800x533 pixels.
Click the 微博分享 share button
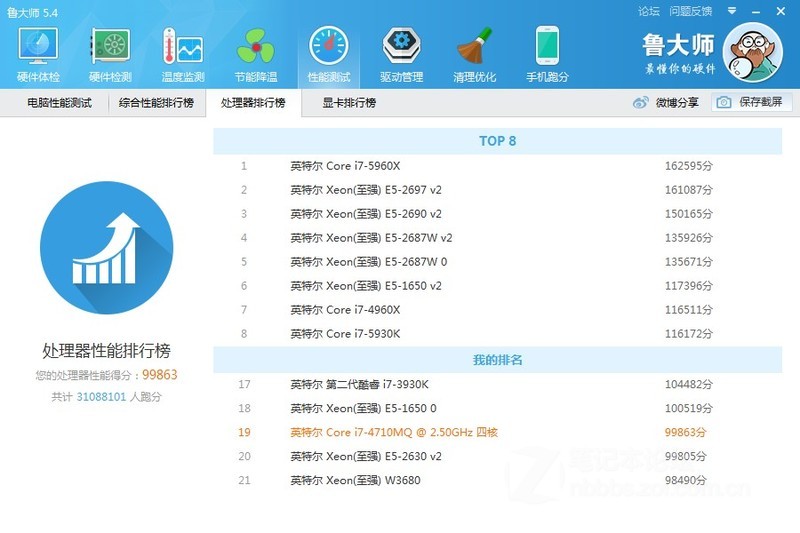tap(665, 103)
